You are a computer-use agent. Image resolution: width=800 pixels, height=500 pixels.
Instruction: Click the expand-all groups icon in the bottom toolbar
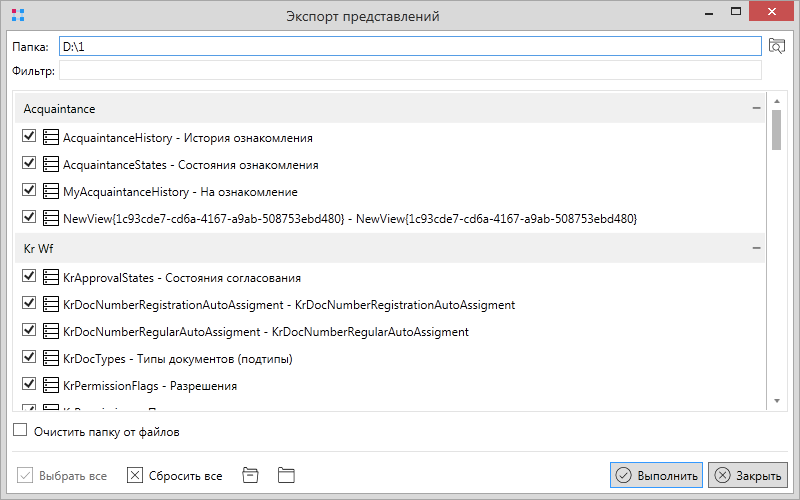pos(286,475)
